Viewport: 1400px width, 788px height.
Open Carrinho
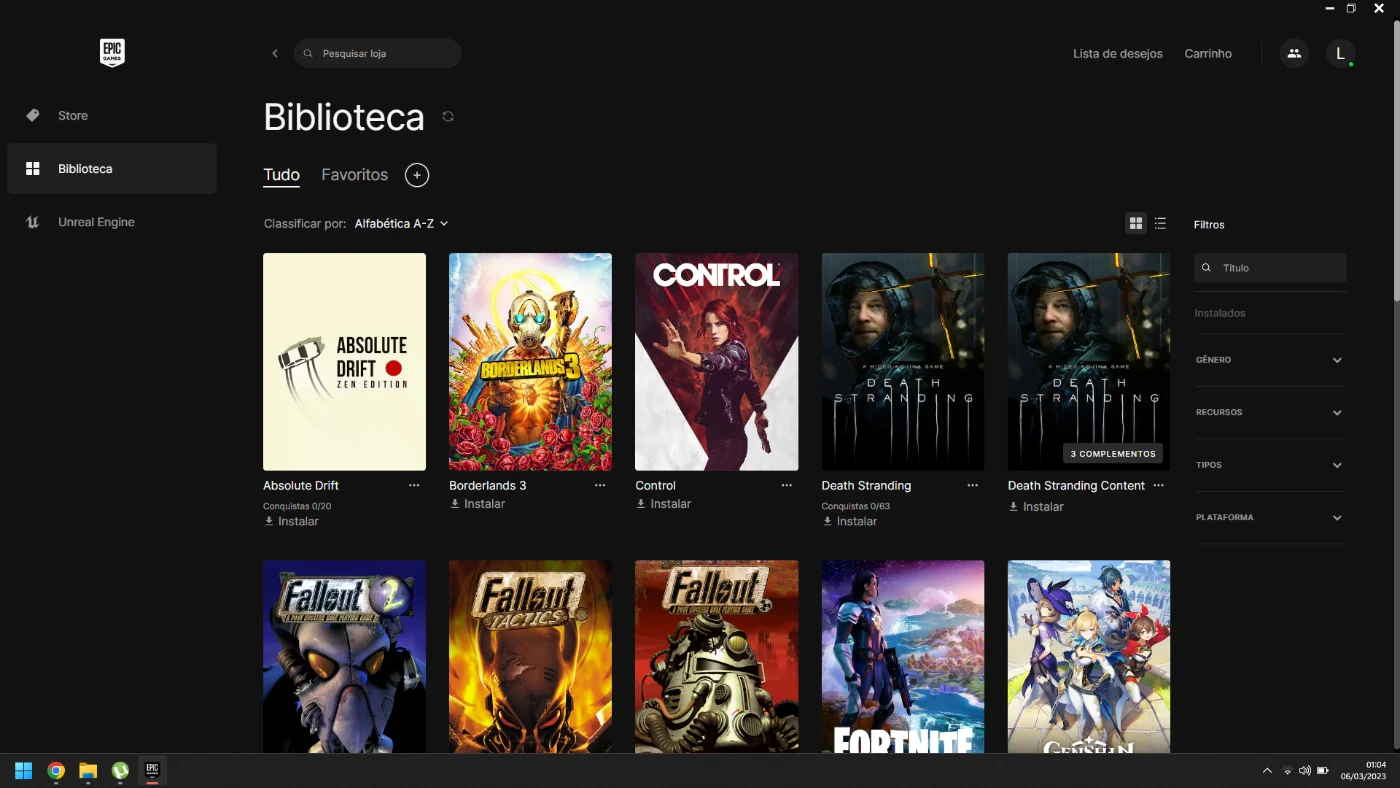coord(1208,54)
